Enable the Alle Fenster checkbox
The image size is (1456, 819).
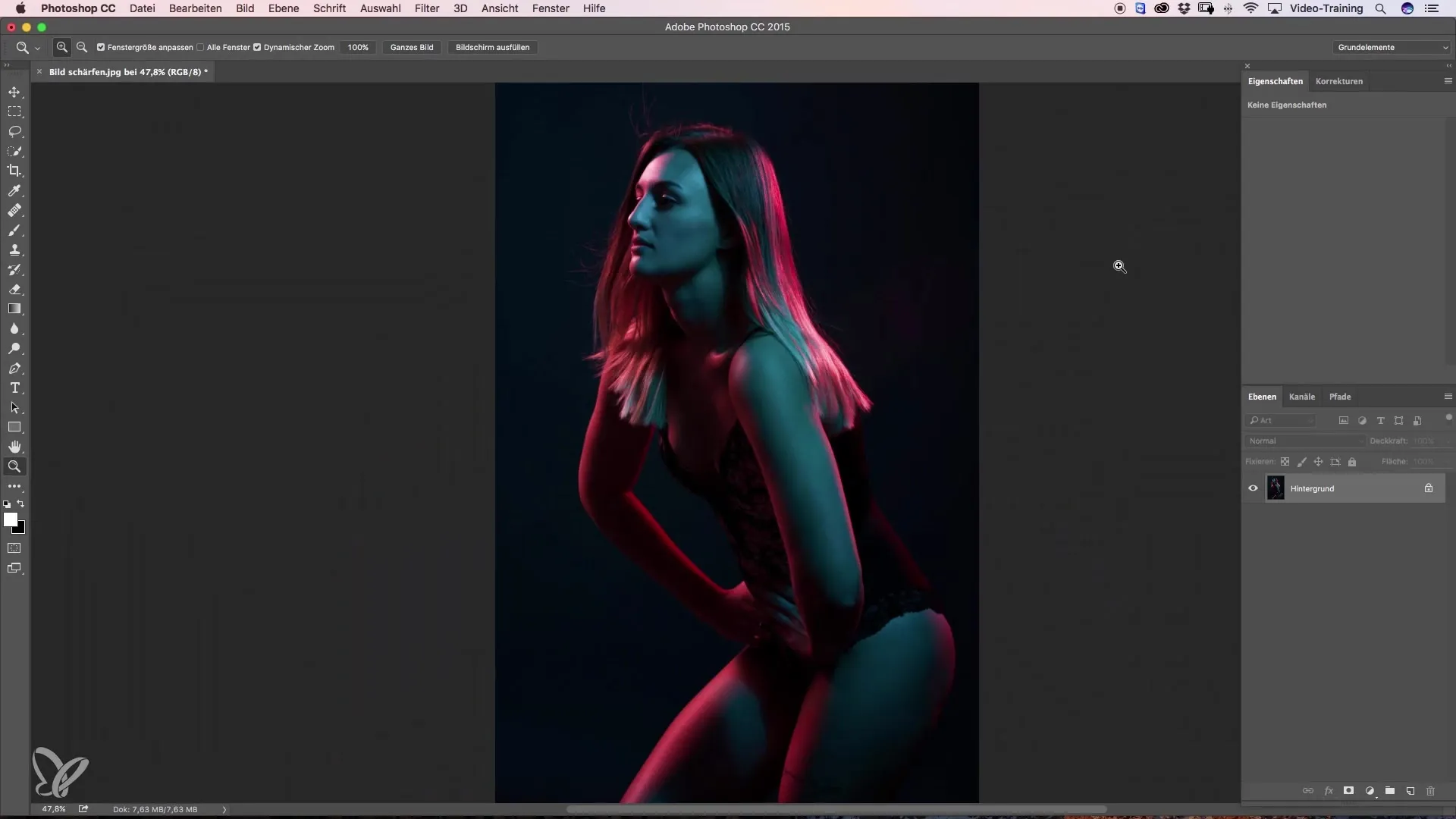200,47
